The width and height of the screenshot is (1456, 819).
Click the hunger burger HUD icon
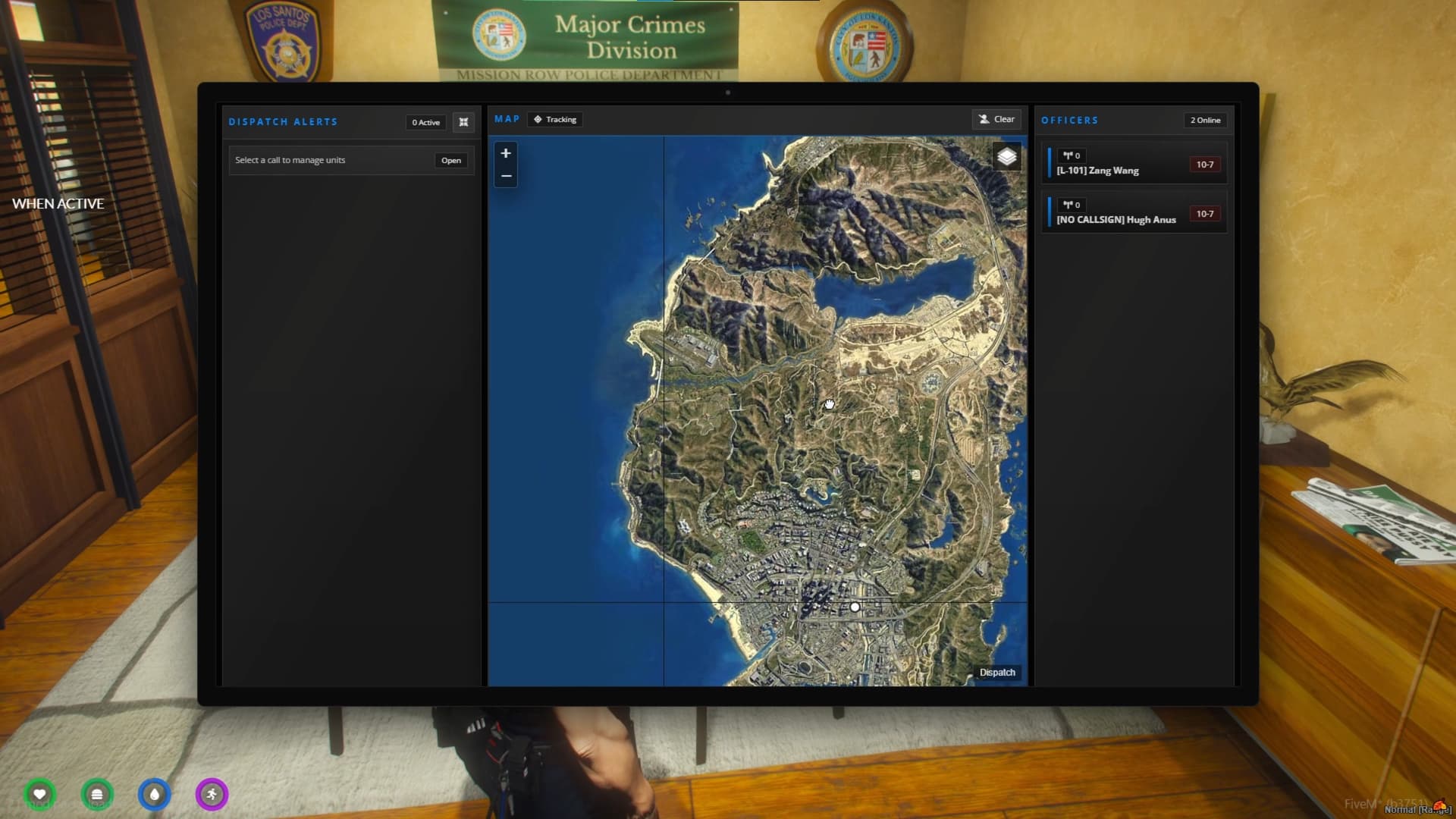point(97,794)
